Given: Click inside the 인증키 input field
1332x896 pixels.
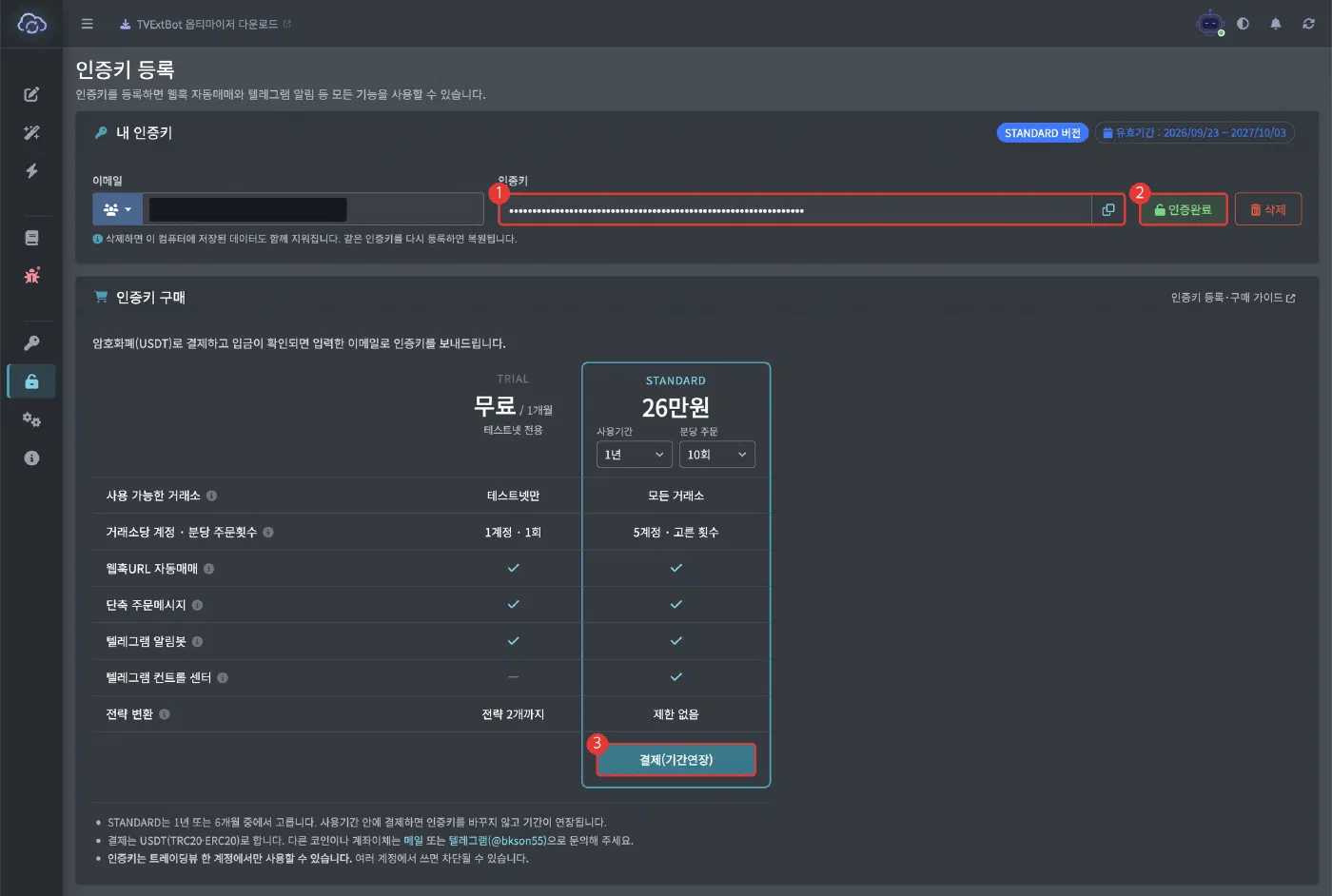Looking at the screenshot, I should click(795, 209).
